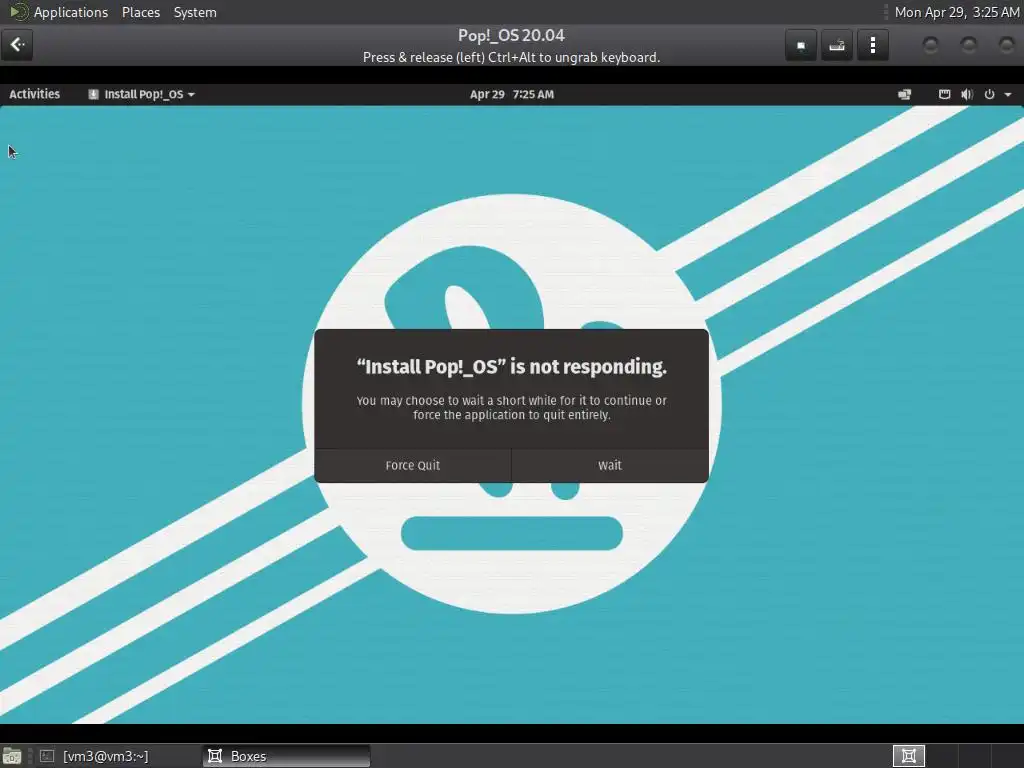The image size is (1024, 768).
Task: Click the Boxes workspace switcher icon
Action: point(909,756)
